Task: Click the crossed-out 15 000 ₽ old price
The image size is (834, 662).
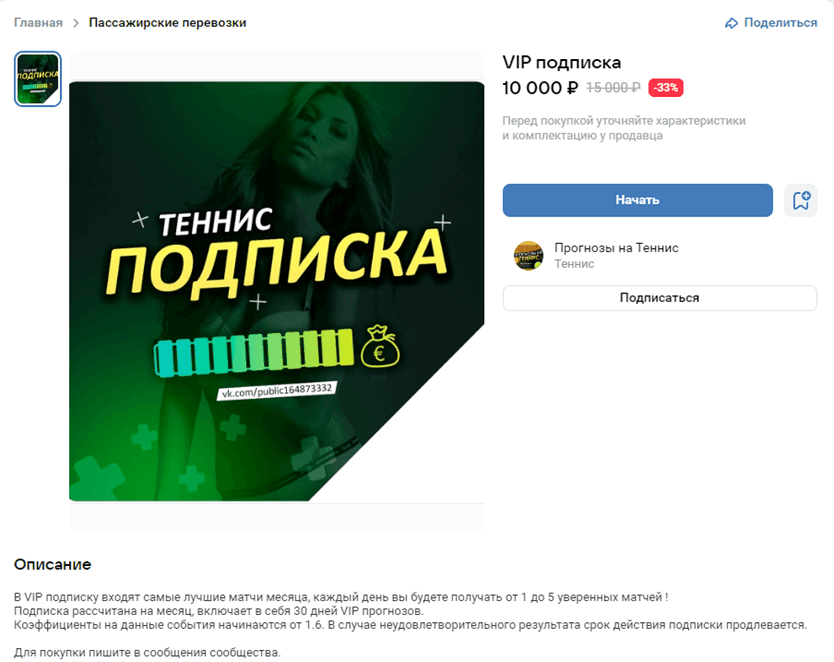Action: (x=613, y=88)
